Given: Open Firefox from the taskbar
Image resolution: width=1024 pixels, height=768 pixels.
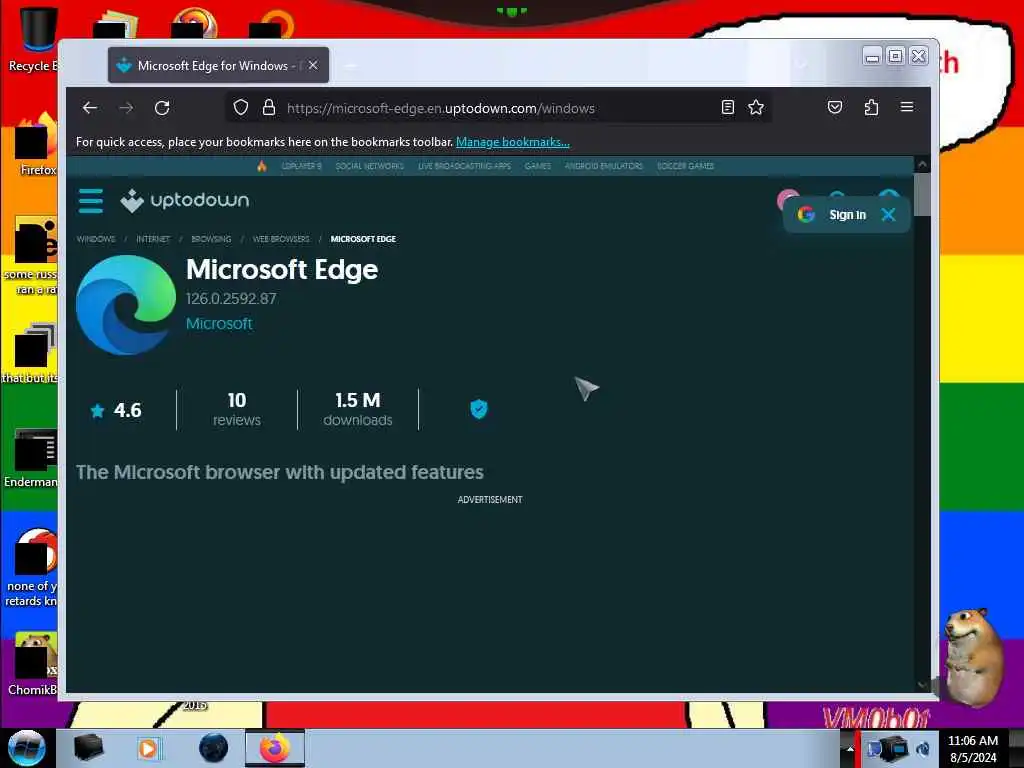Looking at the screenshot, I should (x=275, y=748).
